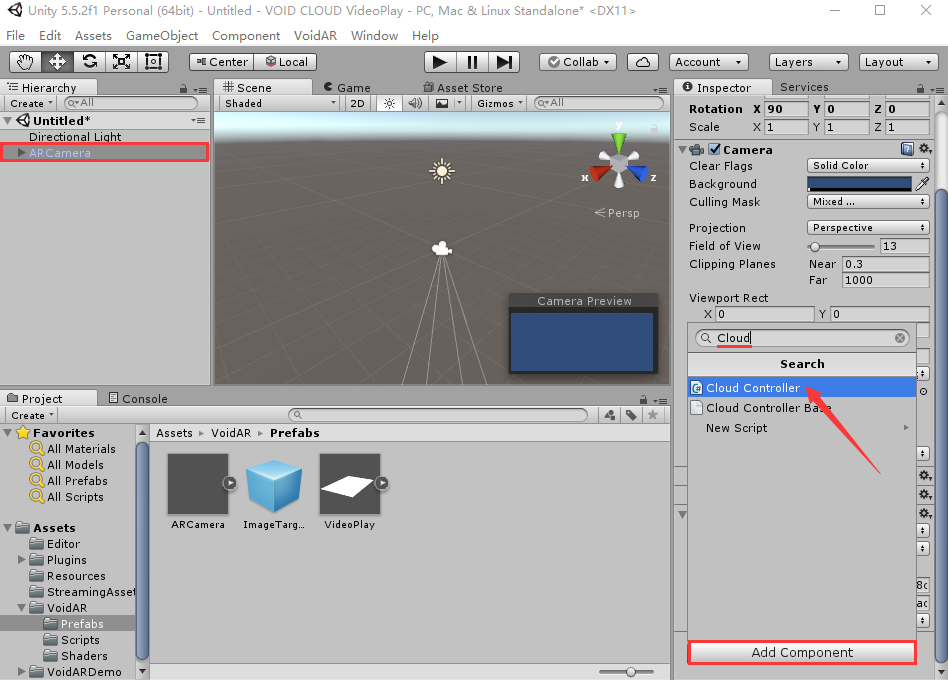Select the Hand tool
Image resolution: width=948 pixels, height=680 pixels.
(x=25, y=62)
